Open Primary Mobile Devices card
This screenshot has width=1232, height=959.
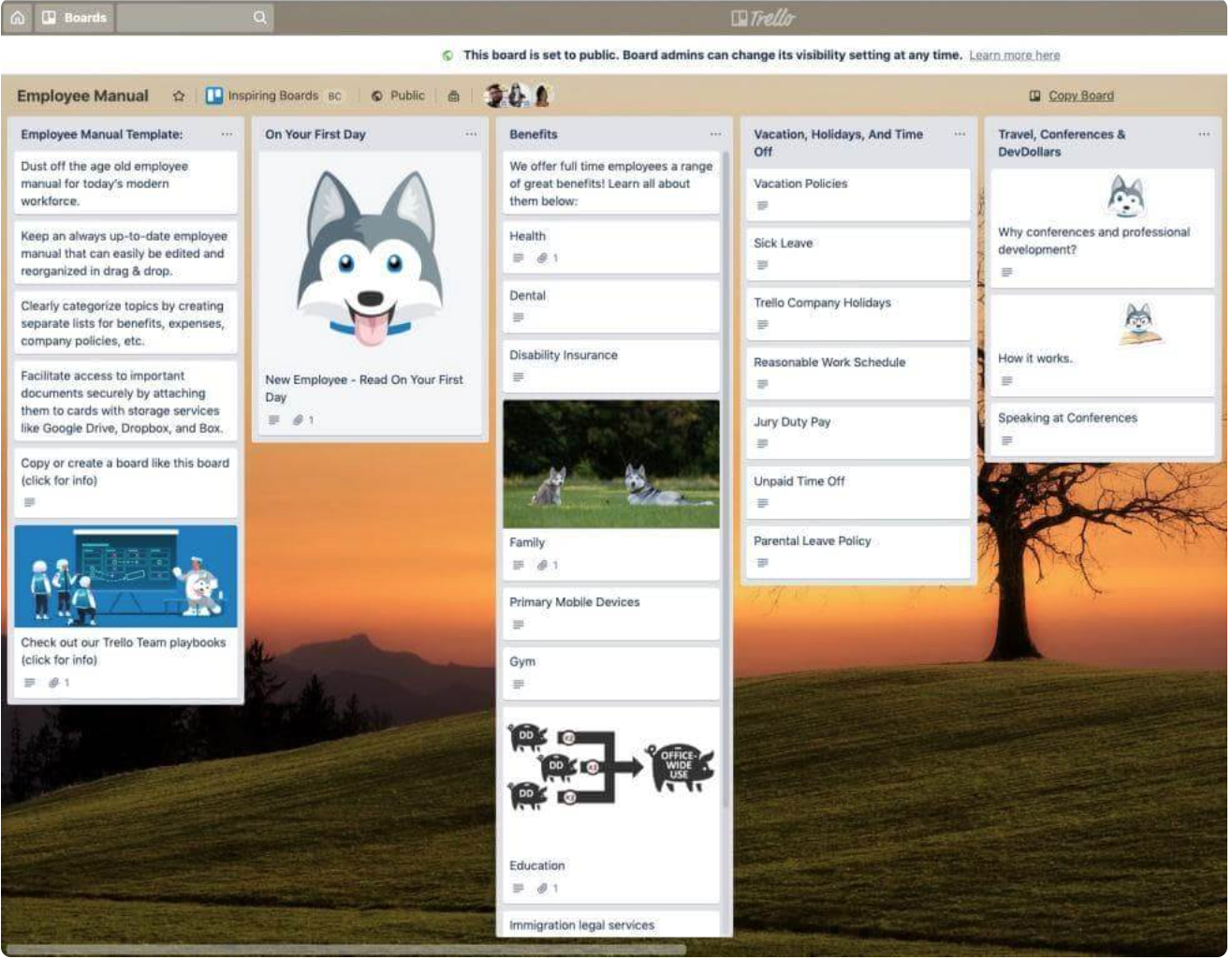point(611,613)
